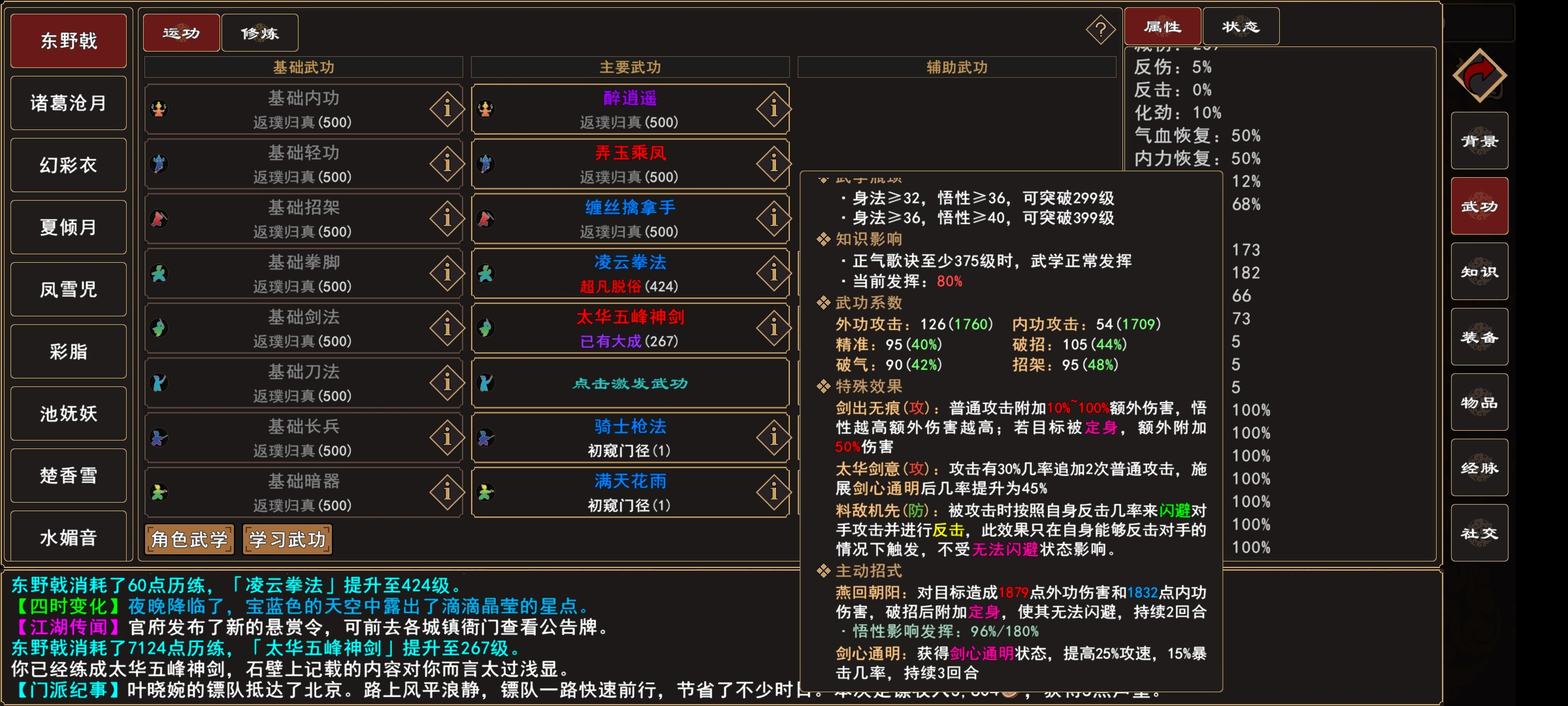Select character 水媚音

coord(69,536)
